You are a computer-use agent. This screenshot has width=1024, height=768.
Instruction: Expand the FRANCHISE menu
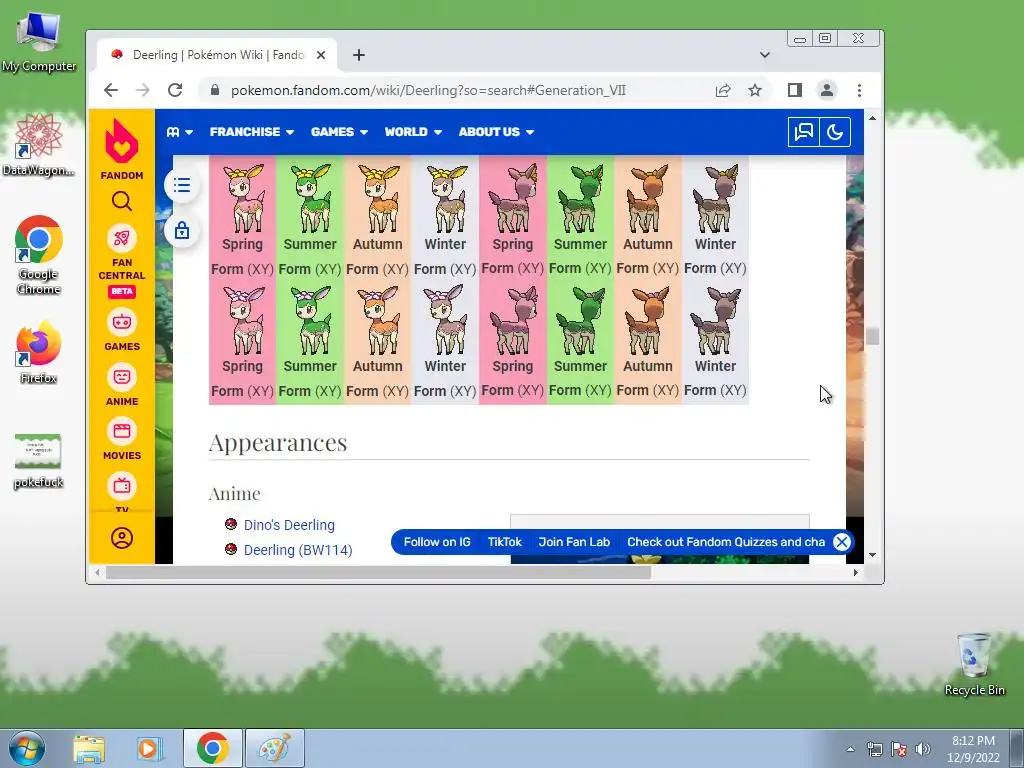(x=252, y=132)
